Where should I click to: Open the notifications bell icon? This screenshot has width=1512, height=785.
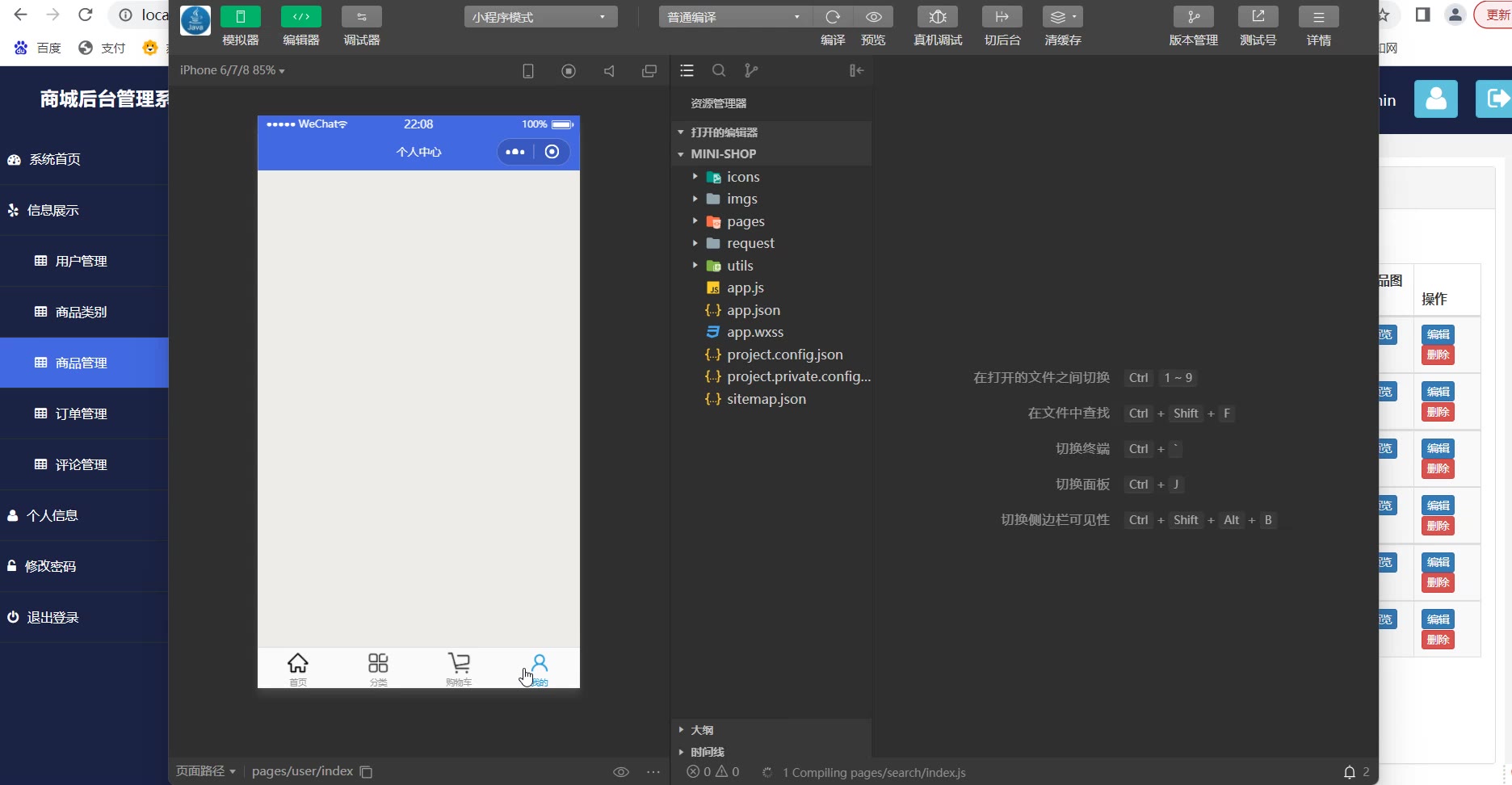[1350, 772]
